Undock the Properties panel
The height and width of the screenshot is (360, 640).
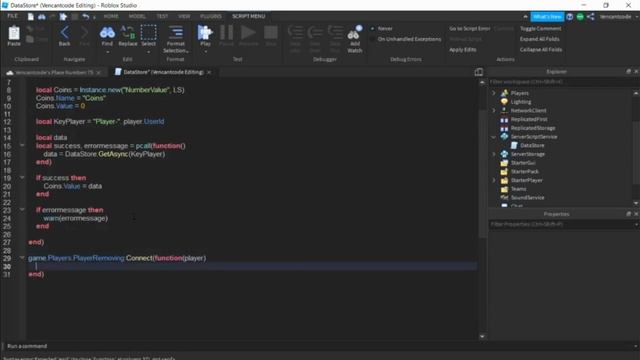[x=629, y=214]
